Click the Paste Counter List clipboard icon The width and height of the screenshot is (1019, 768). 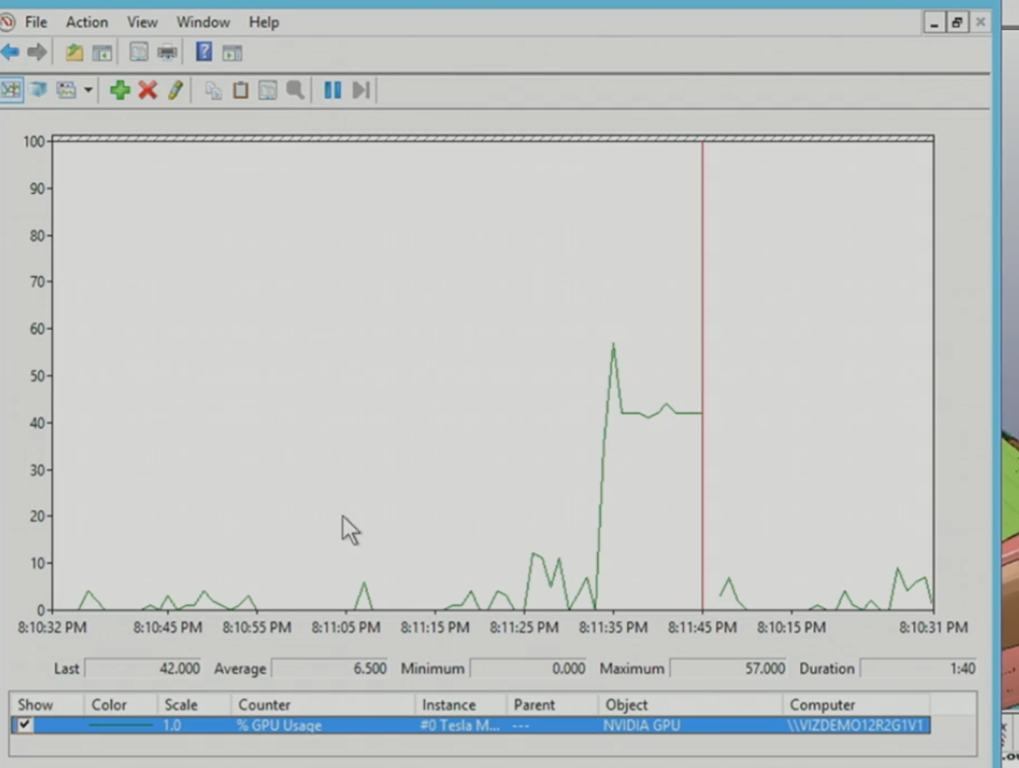click(240, 90)
